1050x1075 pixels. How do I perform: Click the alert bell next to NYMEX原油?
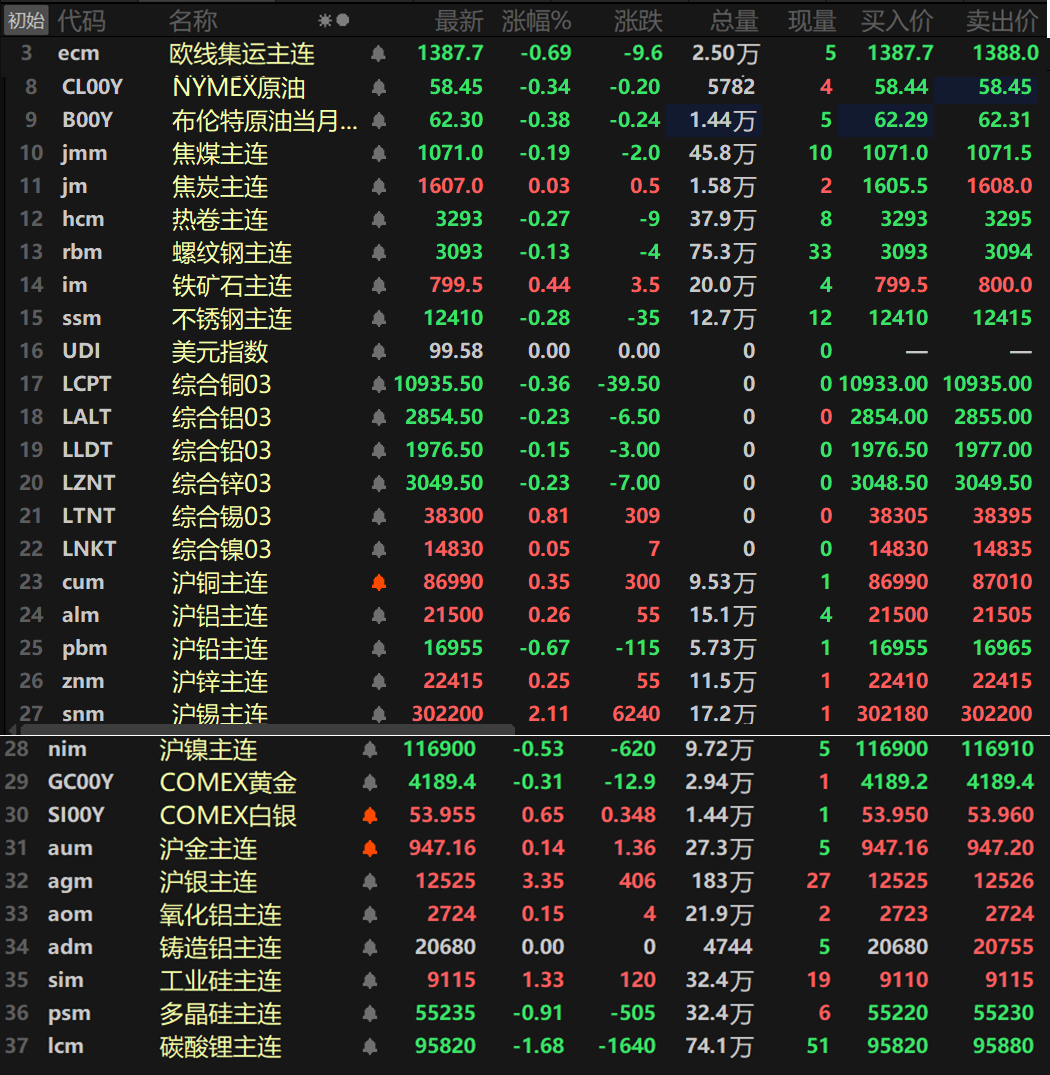pyautogui.click(x=378, y=87)
